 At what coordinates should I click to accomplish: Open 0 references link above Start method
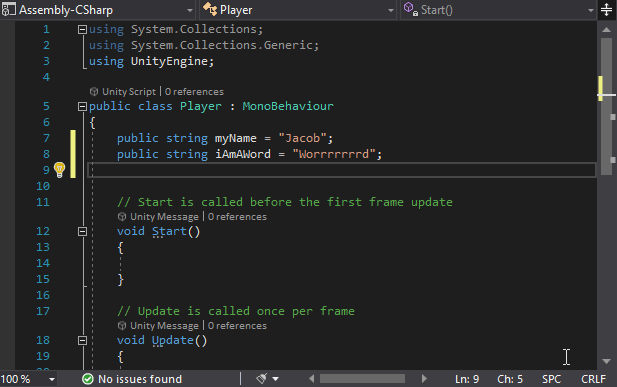click(x=237, y=217)
